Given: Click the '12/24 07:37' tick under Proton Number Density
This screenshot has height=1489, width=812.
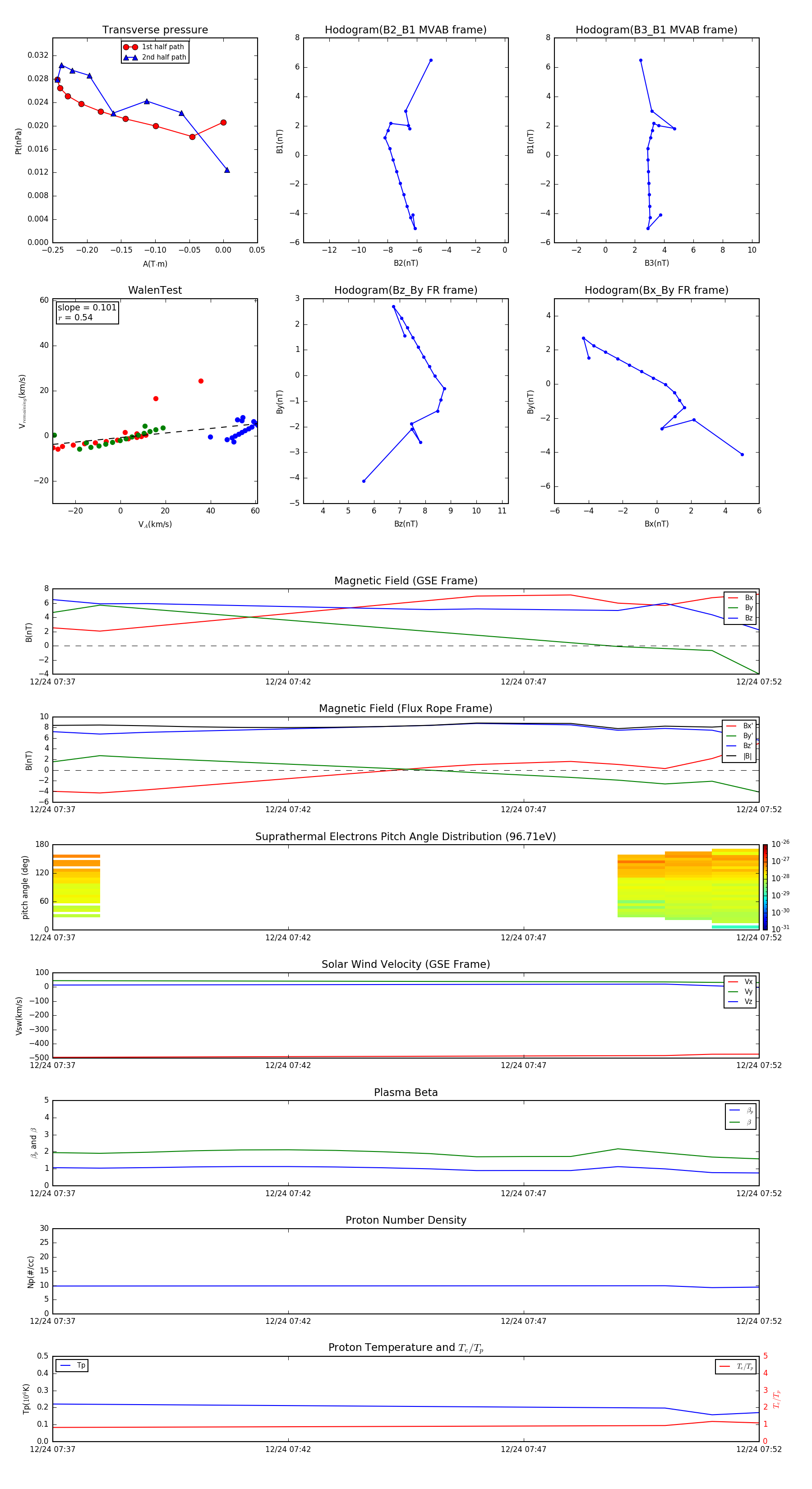Looking at the screenshot, I should point(53,1321).
